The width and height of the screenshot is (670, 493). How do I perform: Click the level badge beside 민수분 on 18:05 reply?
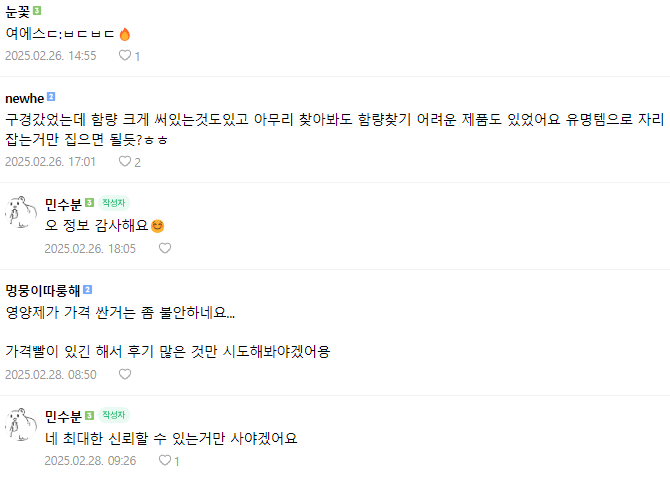tap(89, 203)
